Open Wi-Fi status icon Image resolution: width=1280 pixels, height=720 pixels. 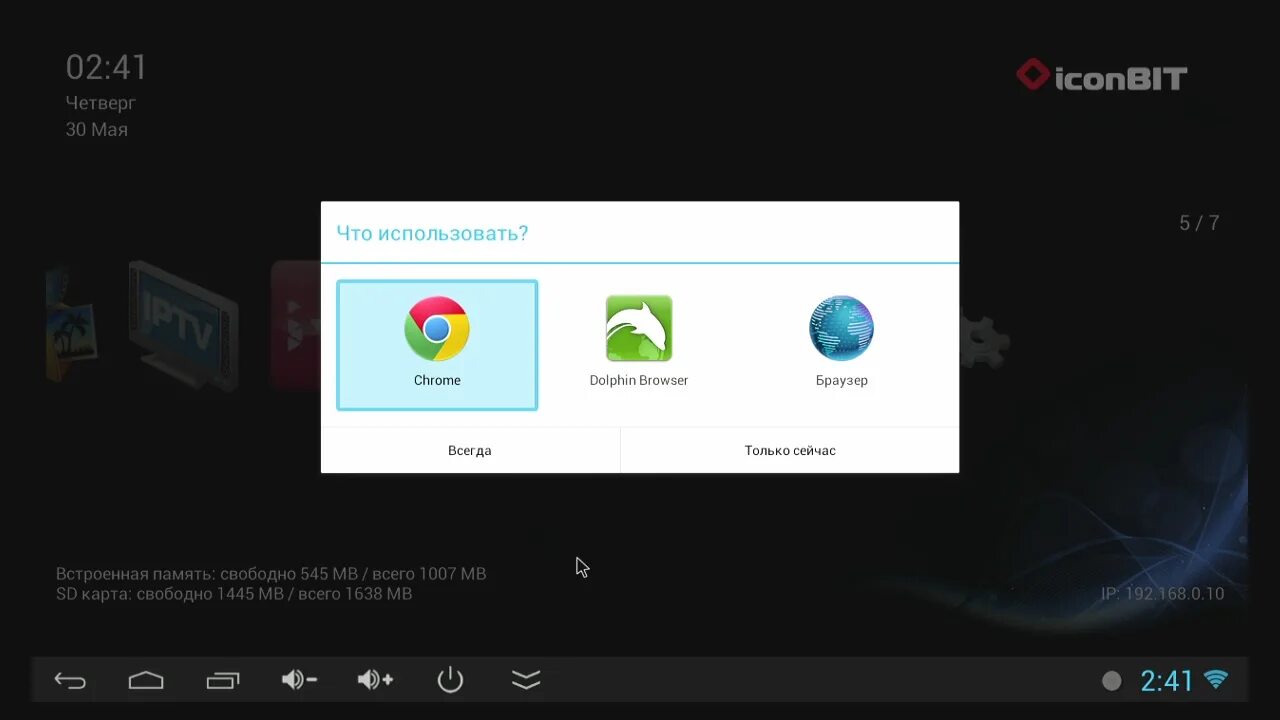1216,680
